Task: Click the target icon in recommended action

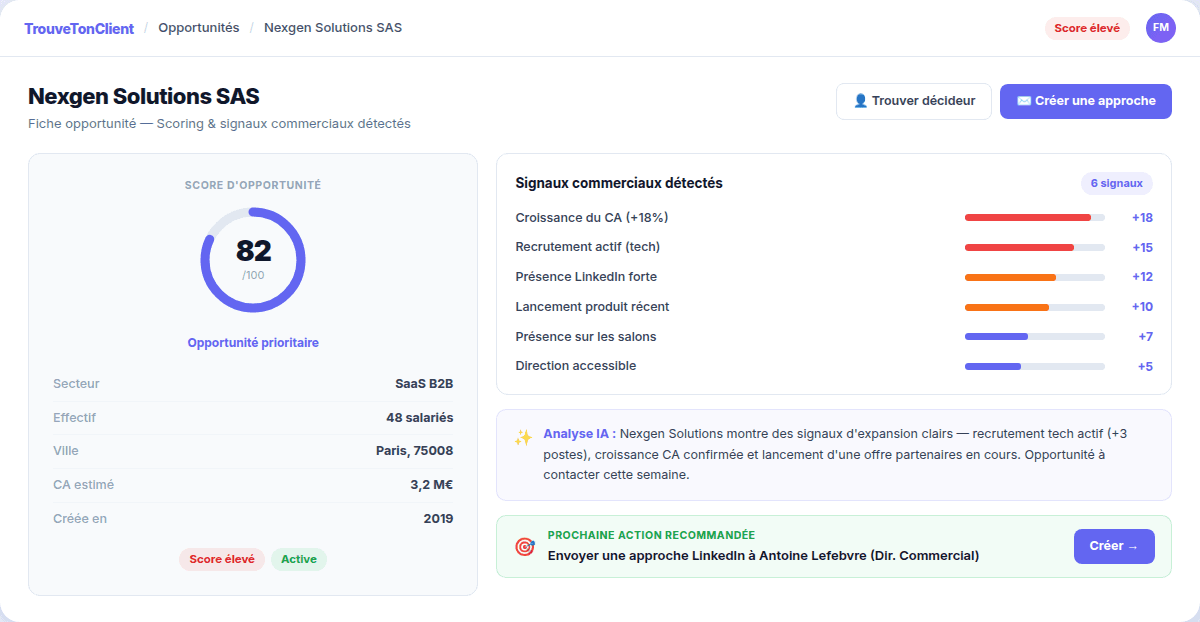Action: tap(524, 546)
